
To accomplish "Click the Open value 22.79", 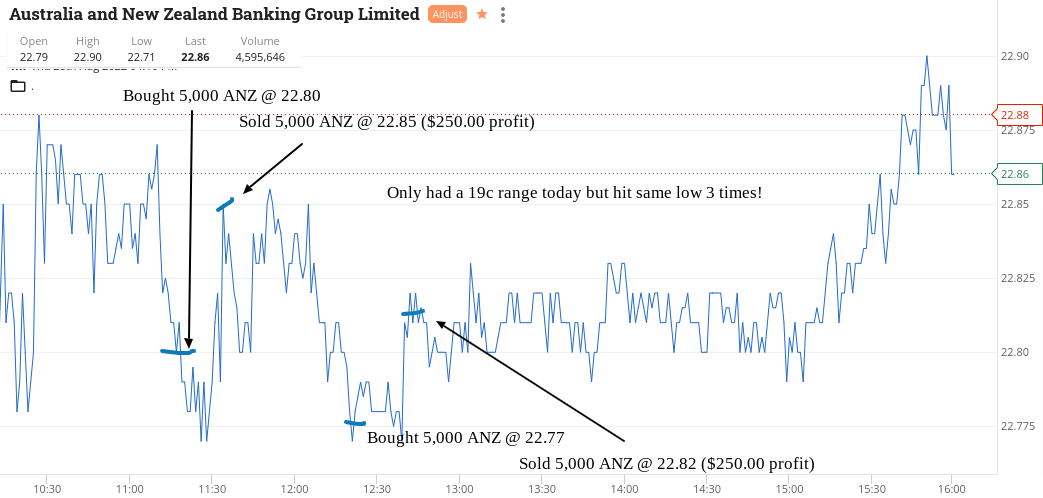I will pyautogui.click(x=34, y=57).
